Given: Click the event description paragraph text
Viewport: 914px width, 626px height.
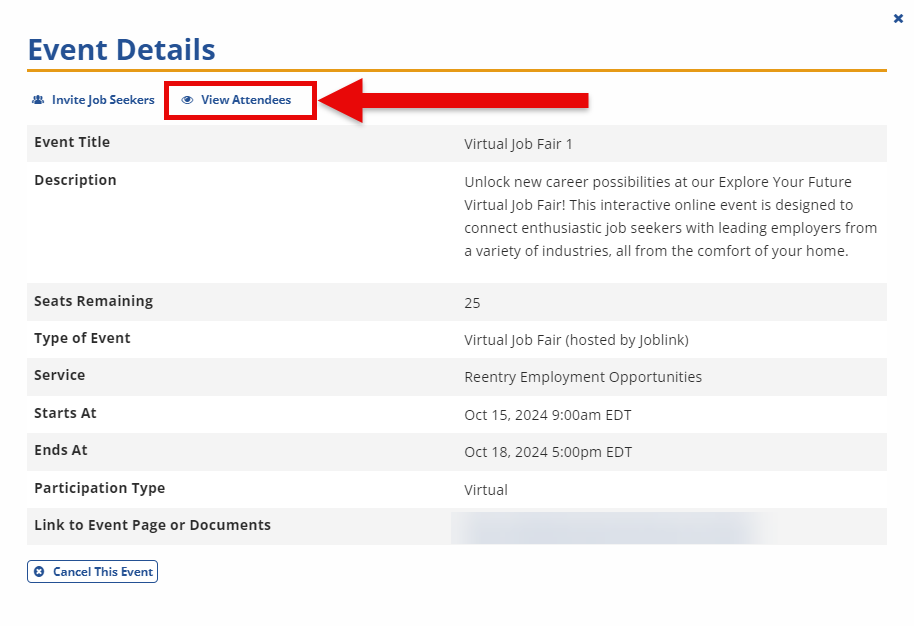Looking at the screenshot, I should coord(670,216).
